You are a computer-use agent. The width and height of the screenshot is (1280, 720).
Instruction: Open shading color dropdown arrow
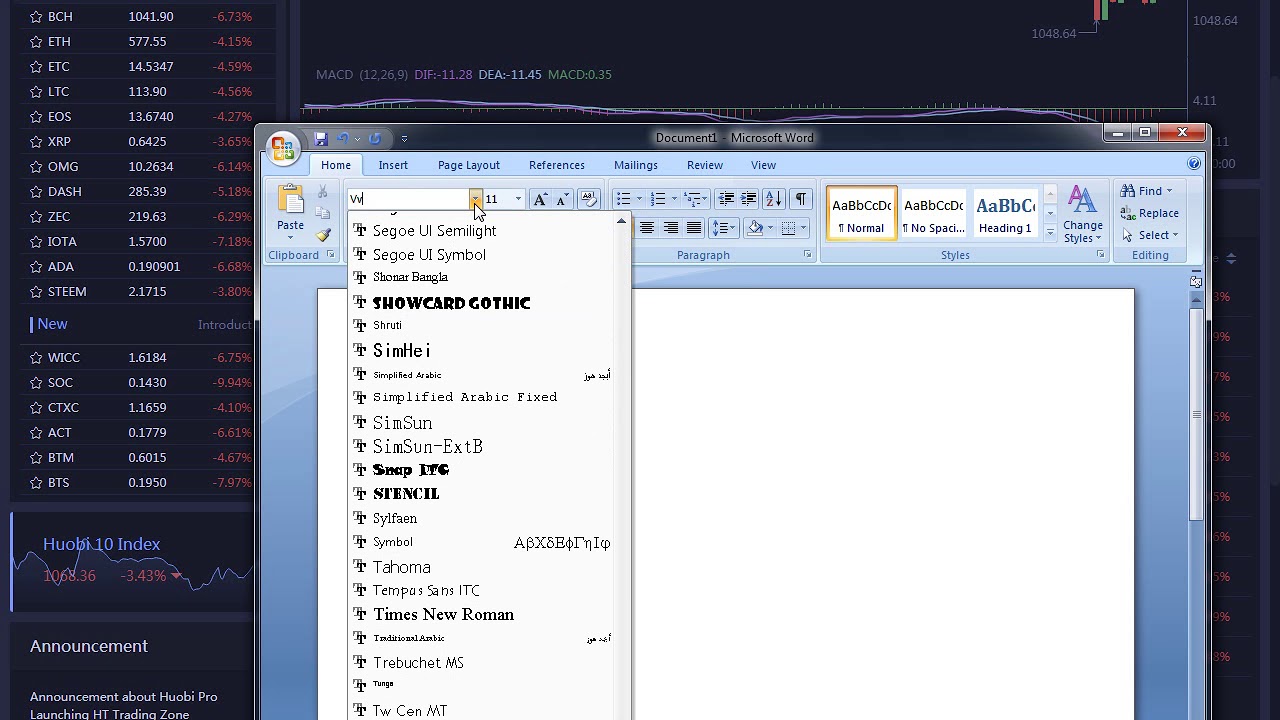770,228
